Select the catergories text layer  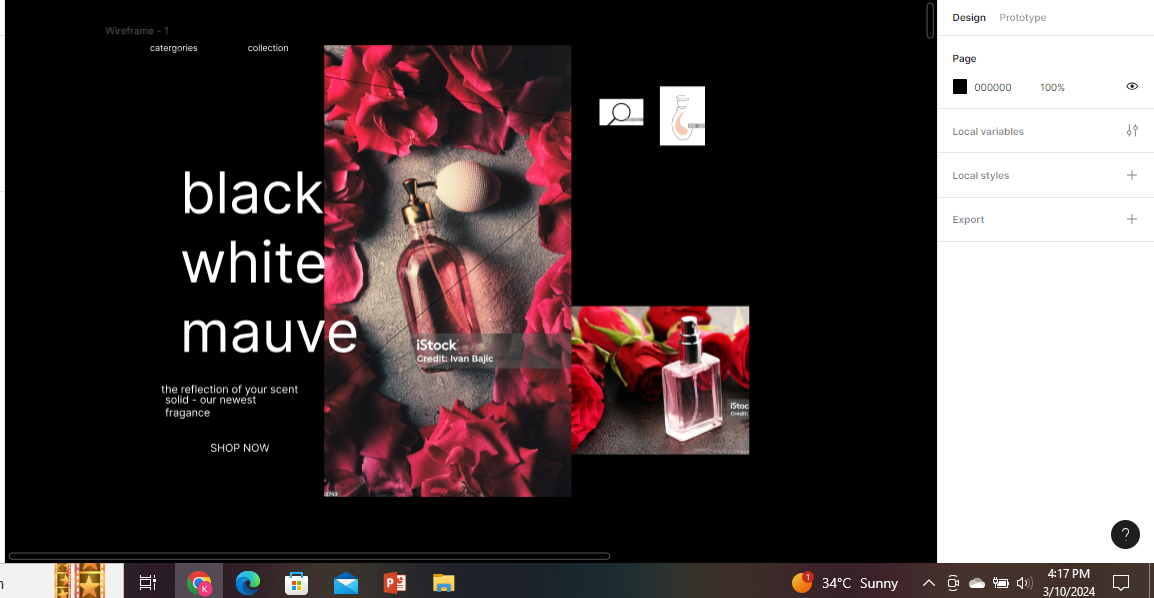tap(174, 48)
